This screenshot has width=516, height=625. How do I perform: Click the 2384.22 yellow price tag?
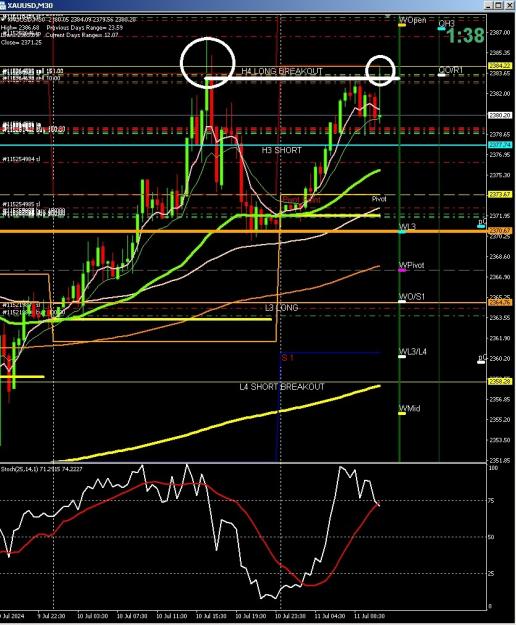pos(500,65)
